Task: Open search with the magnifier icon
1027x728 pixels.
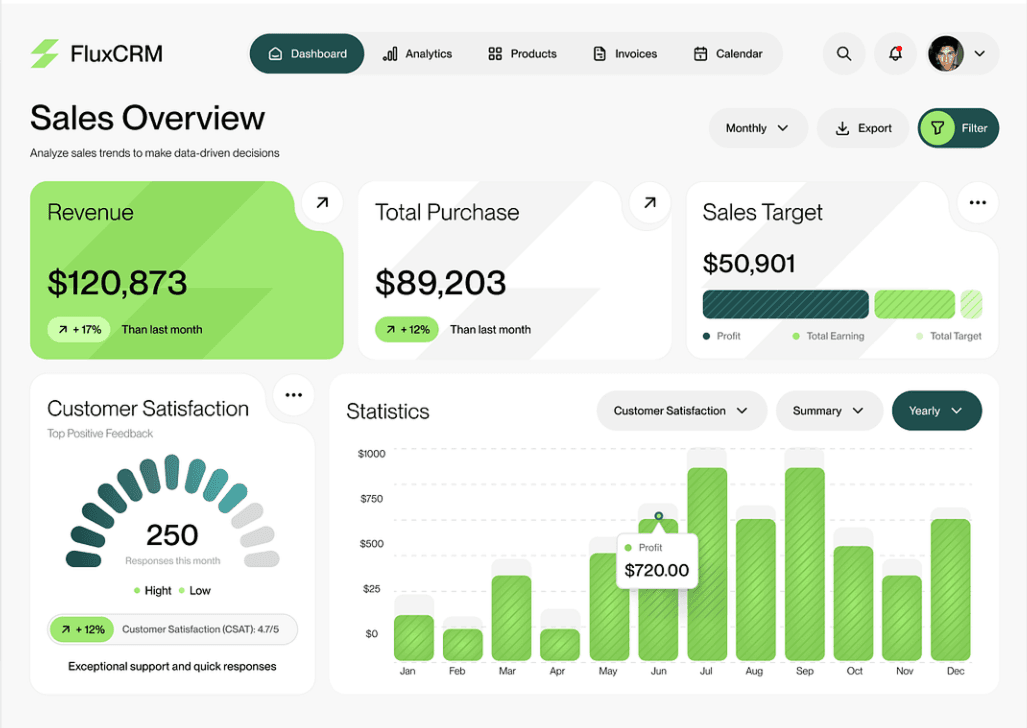Action: click(x=844, y=54)
